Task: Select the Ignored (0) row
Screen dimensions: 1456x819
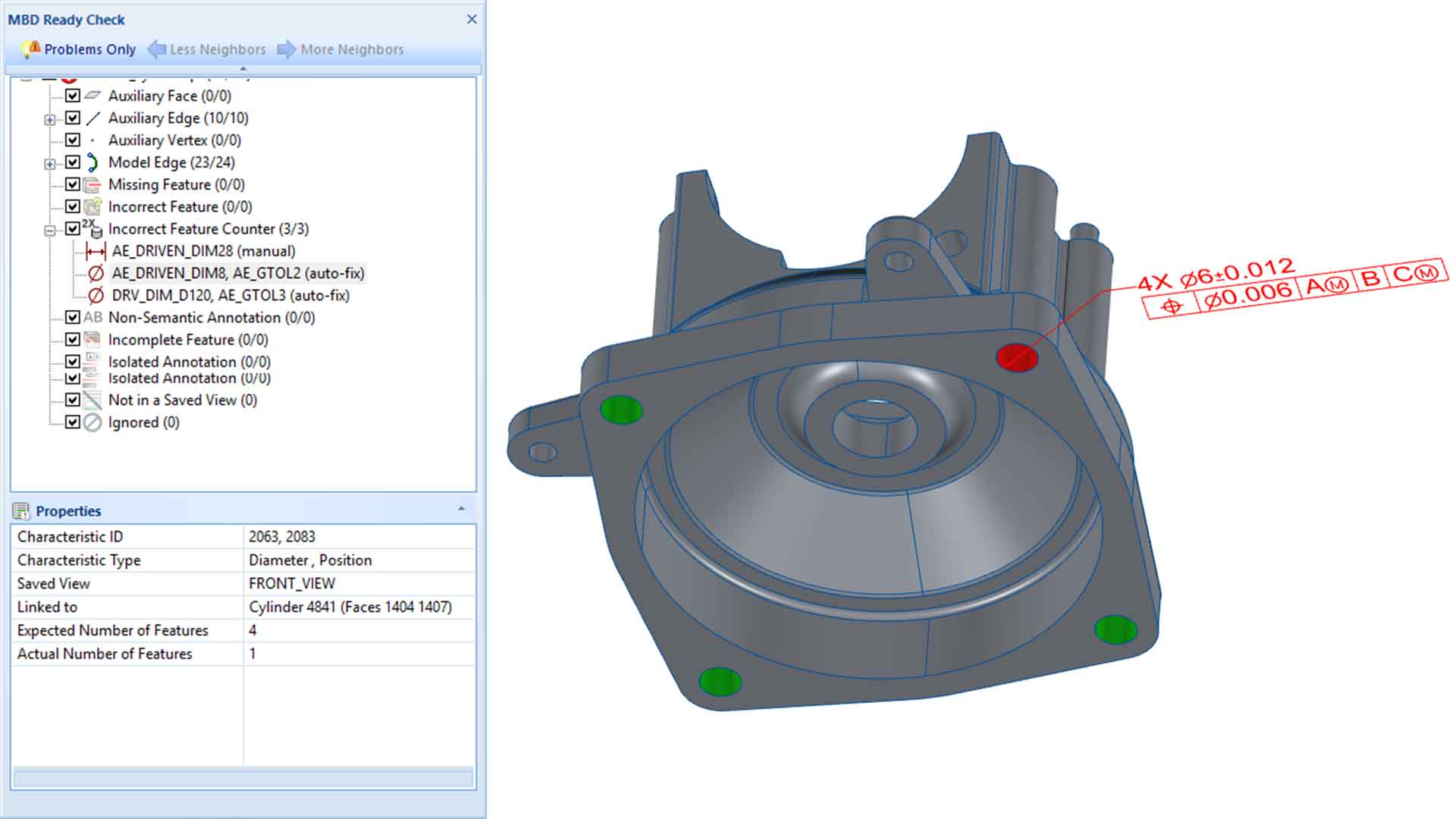Action: (144, 422)
